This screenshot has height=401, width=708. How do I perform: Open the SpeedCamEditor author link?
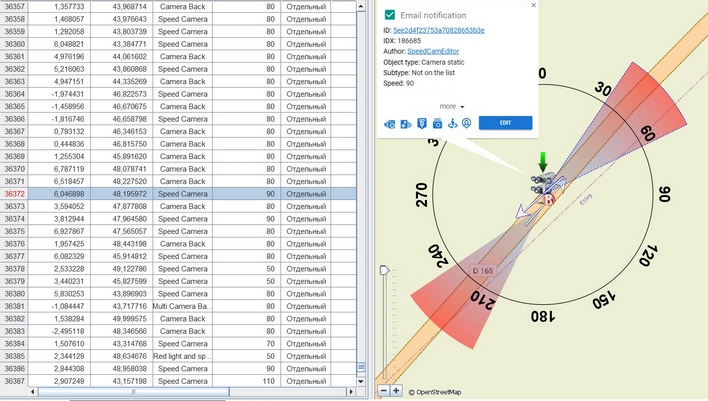coord(433,51)
